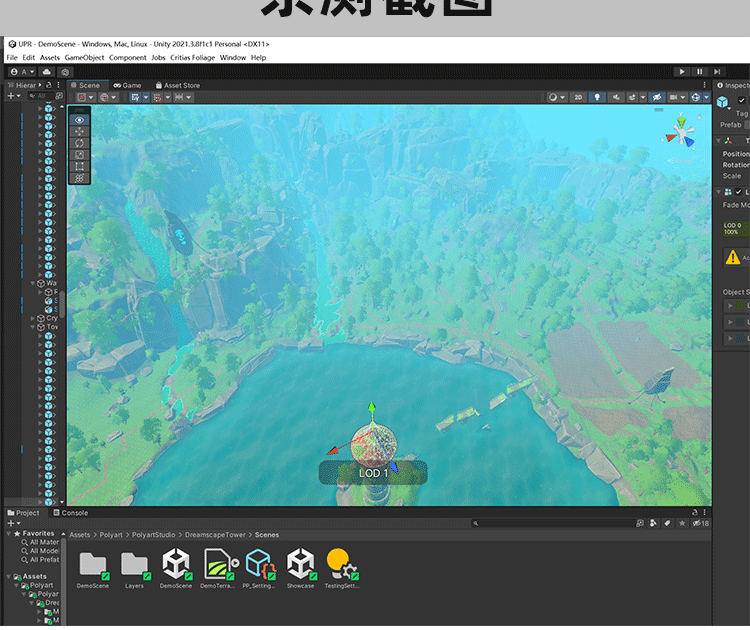Click PolyartStudio in the breadcrumb path

click(x=154, y=535)
